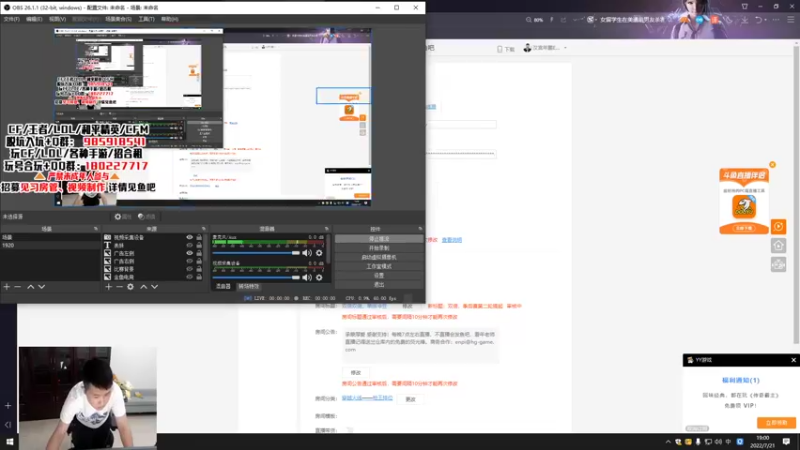Screen dimensions: 800x450
Task: Add a new source with the plus icon
Action: [108, 287]
